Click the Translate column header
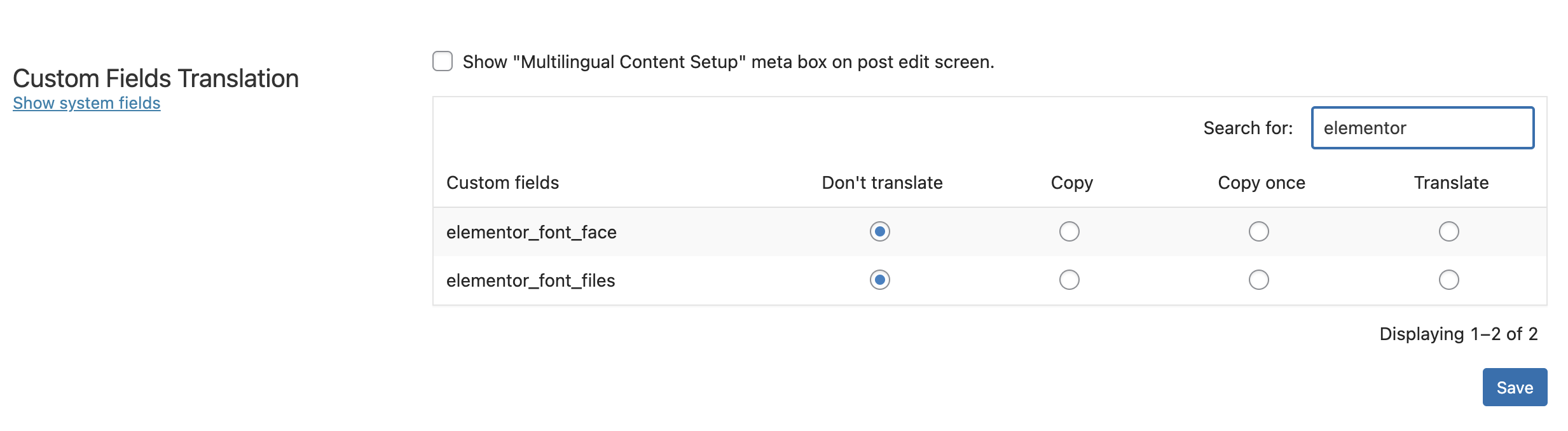This screenshot has height=431, width=1568. pos(1451,182)
